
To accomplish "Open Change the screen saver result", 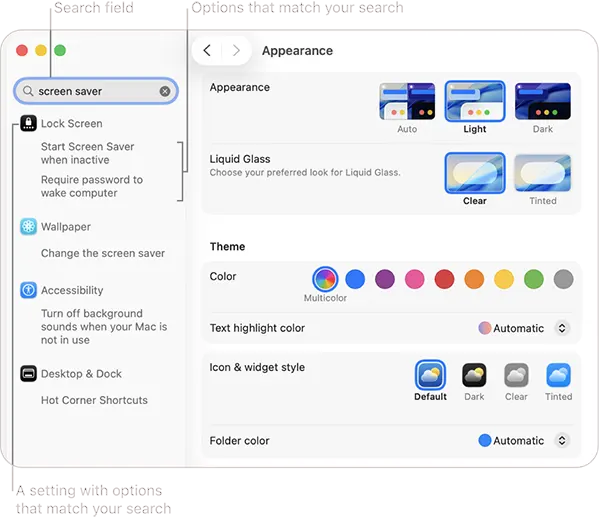I will (x=103, y=253).
